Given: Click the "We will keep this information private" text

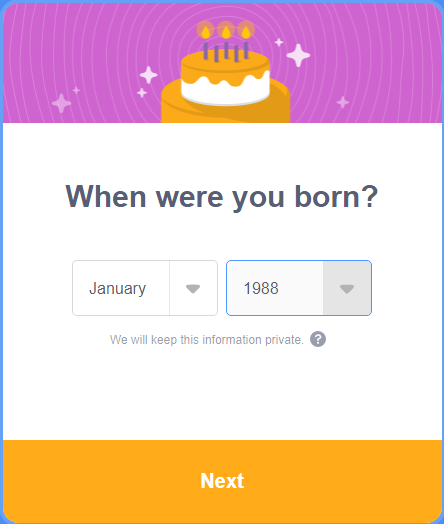Looking at the screenshot, I should 206,340.
